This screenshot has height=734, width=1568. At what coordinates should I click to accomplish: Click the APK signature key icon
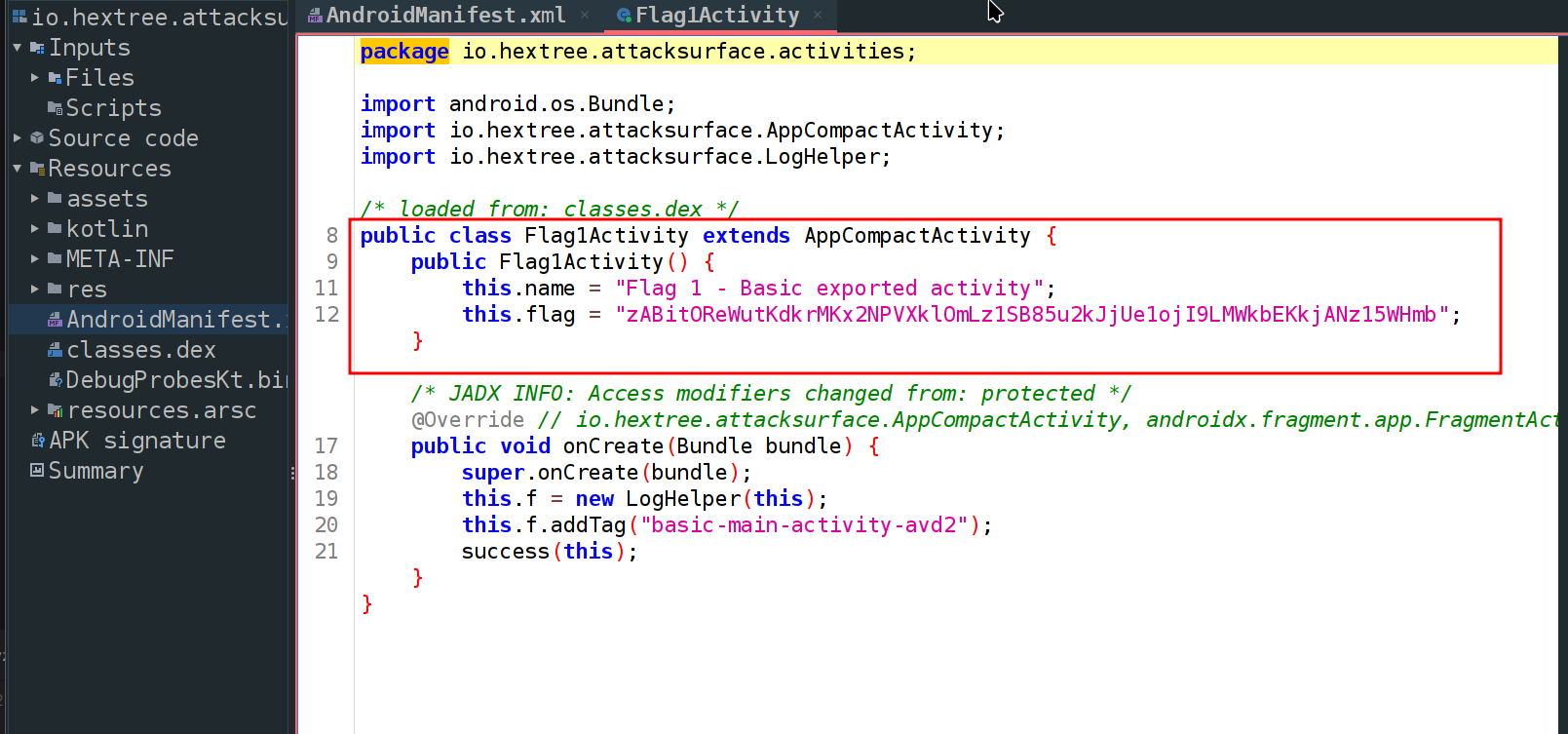click(37, 441)
